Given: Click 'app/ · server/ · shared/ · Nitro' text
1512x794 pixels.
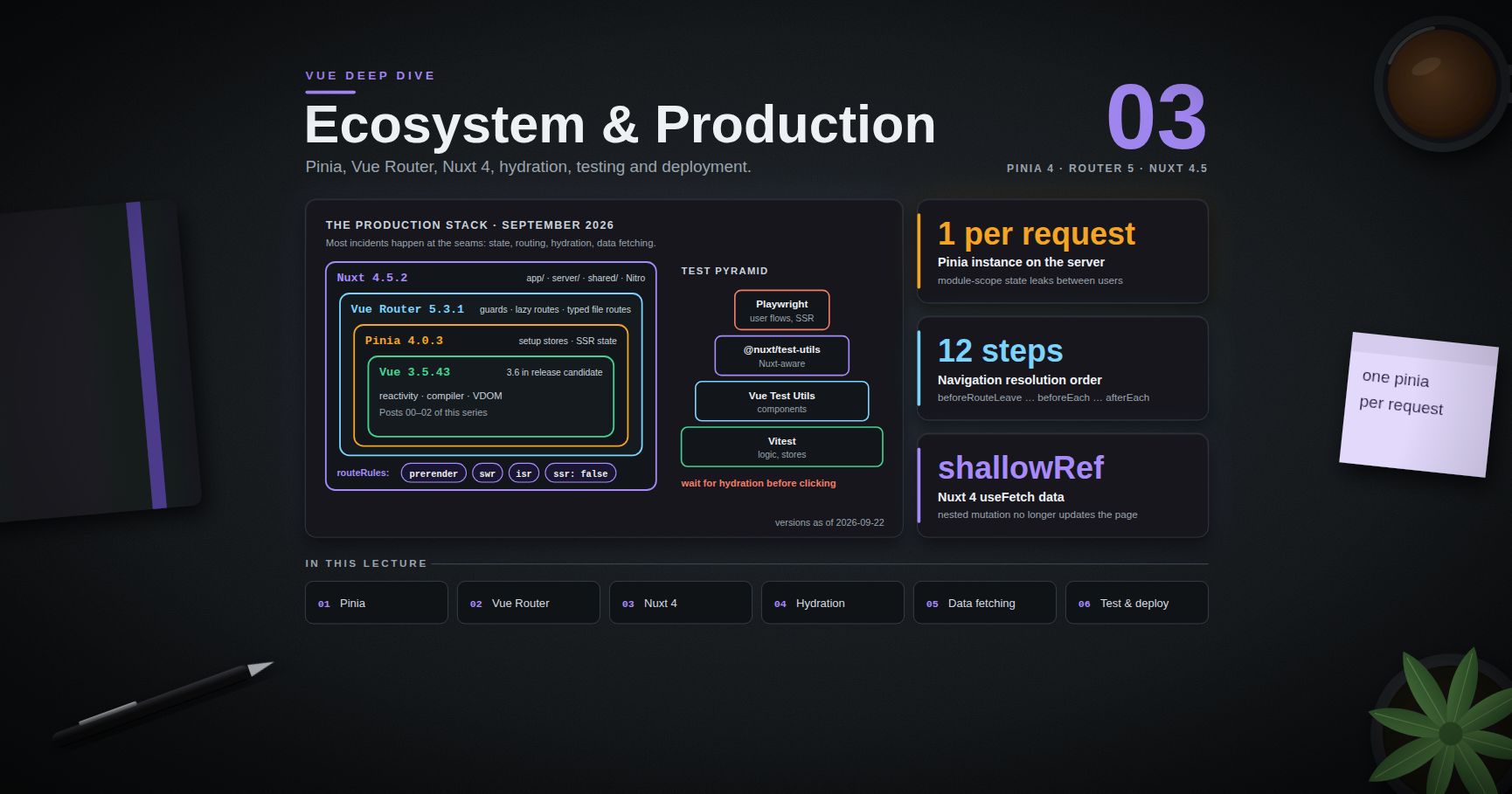Looking at the screenshot, I should [x=586, y=278].
